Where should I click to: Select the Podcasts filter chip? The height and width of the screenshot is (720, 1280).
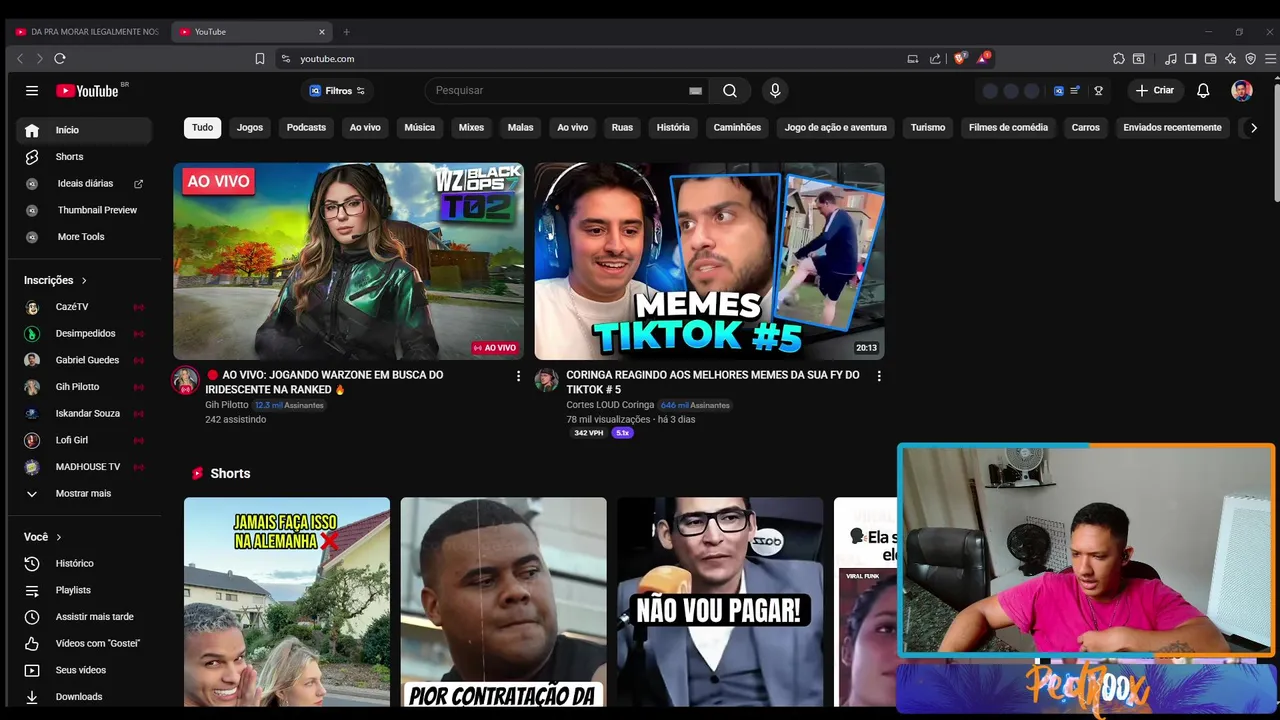coord(306,128)
